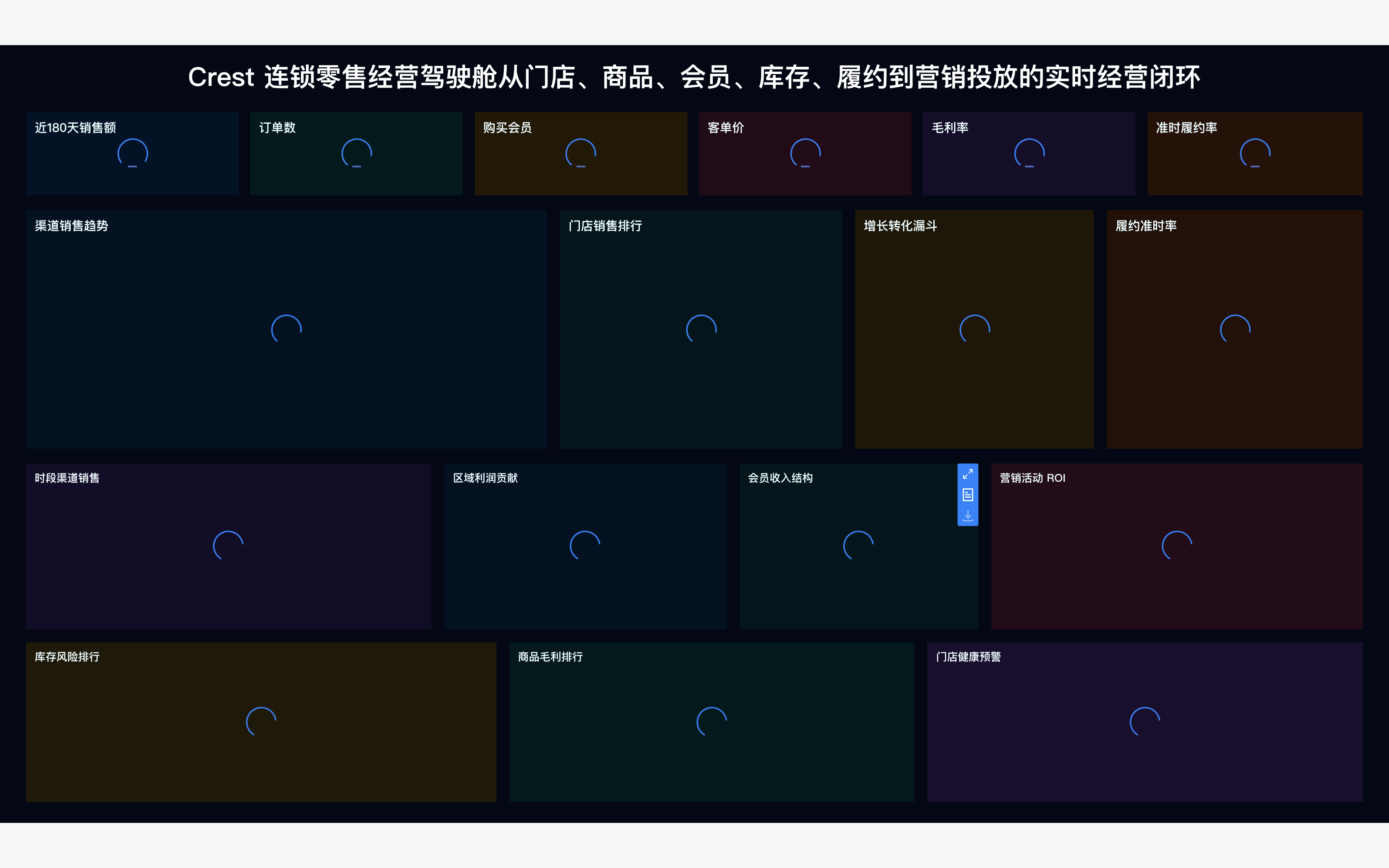Viewport: 1389px width, 868px height.
Task: Click the 客单价 card title
Action: [725, 128]
